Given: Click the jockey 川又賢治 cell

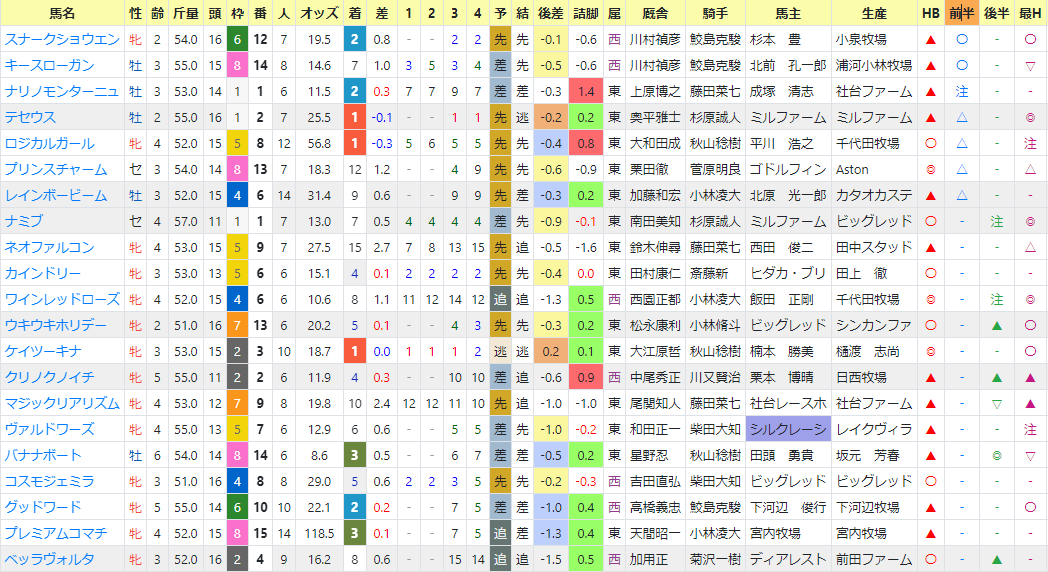Looking at the screenshot, I should click(x=715, y=378).
